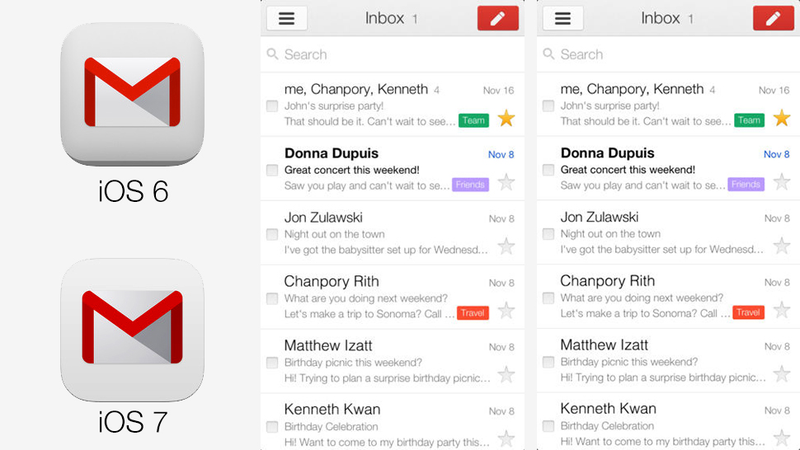Check Chanpory Rith checkbox in right inbox
This screenshot has height=450, width=800.
pos(548,298)
